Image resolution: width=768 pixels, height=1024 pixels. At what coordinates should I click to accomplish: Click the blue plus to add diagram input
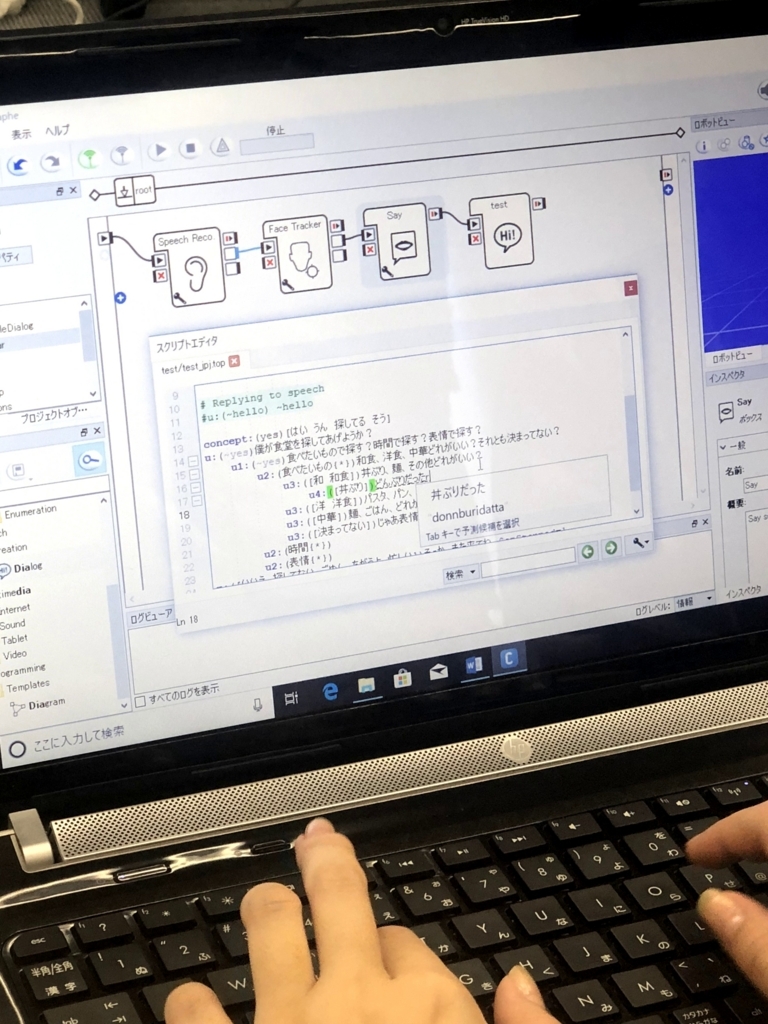120,298
